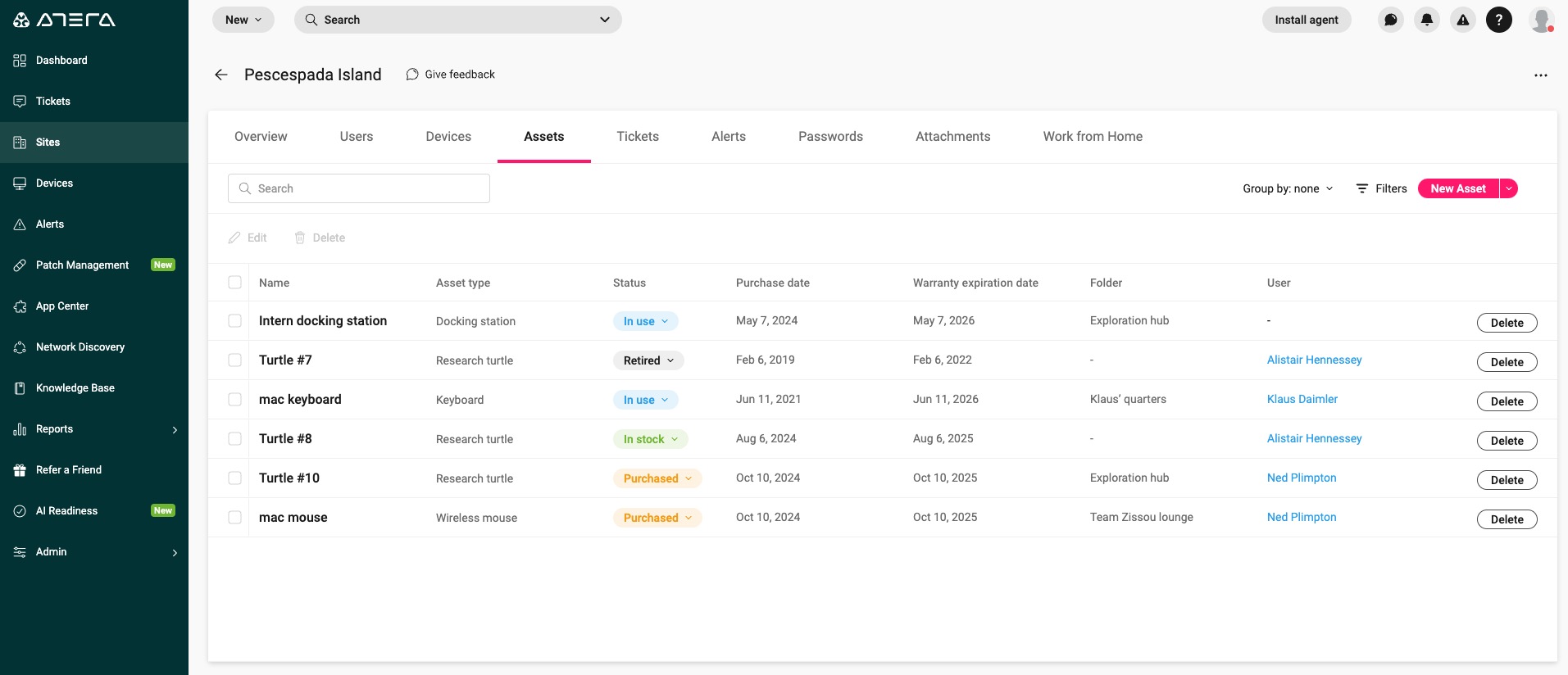Image resolution: width=1568 pixels, height=675 pixels.
Task: Switch to the Passwords tab
Action: [830, 137]
